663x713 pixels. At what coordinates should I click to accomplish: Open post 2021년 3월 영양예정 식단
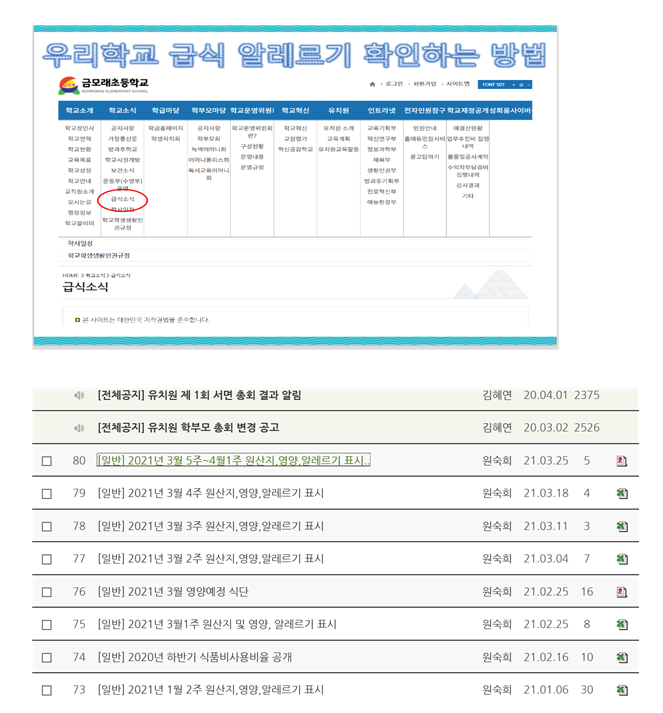point(173,592)
